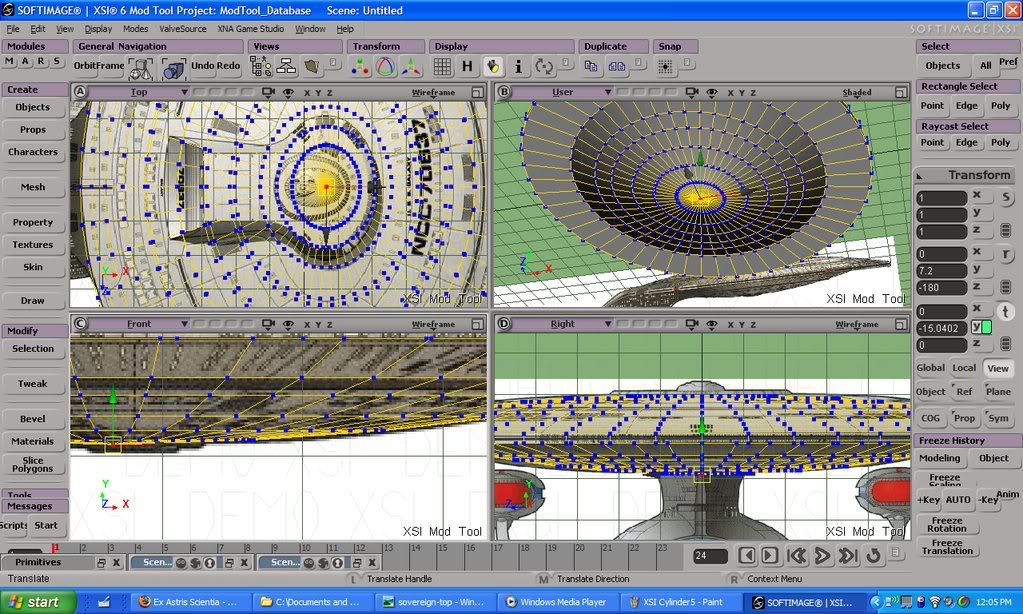Open the Front view dropdown in viewport C

(139, 324)
